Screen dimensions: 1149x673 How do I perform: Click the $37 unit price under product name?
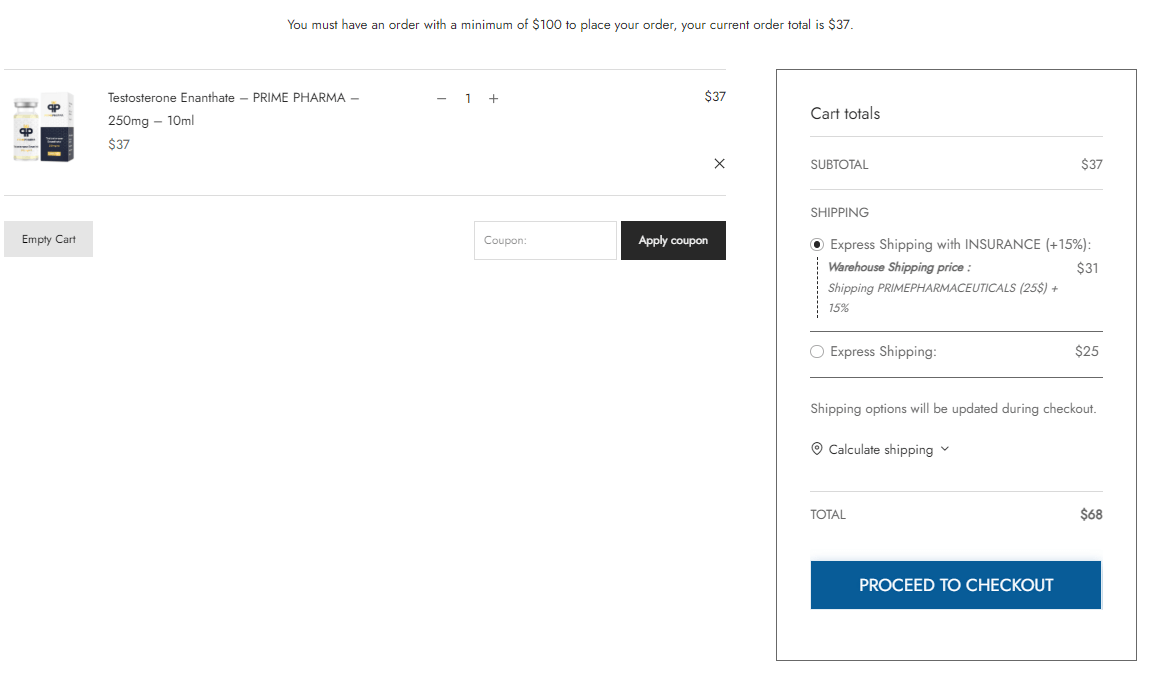pos(119,144)
